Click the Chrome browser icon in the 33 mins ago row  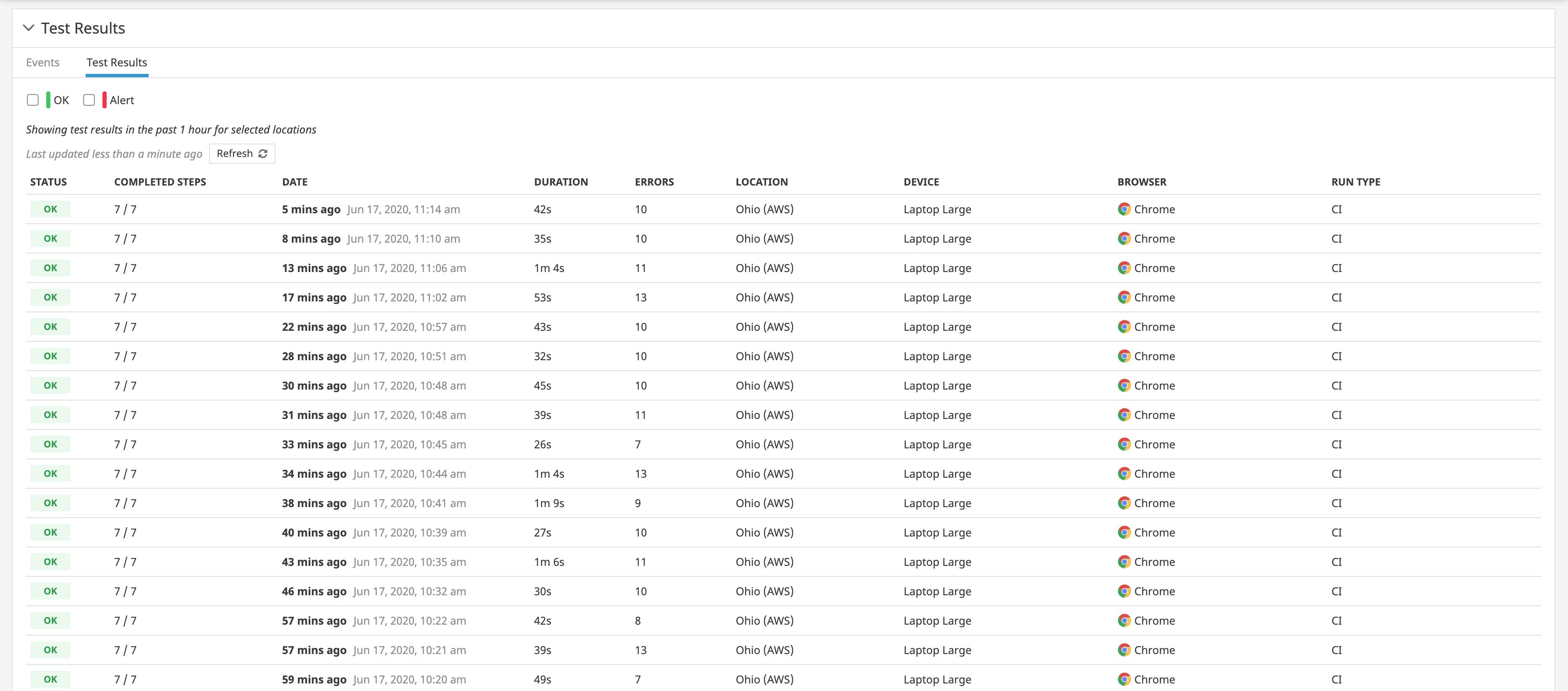1124,444
